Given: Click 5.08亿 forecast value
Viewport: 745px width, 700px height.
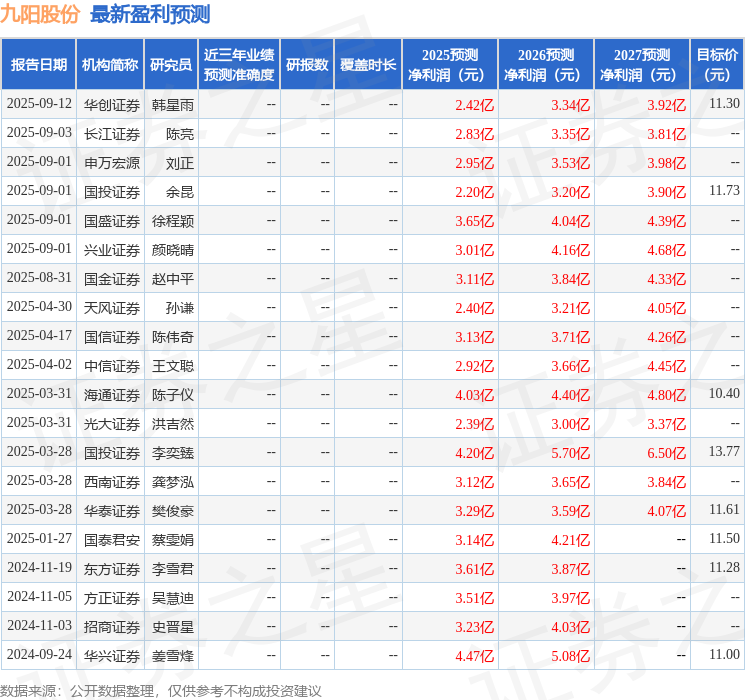Looking at the screenshot, I should tap(570, 656).
